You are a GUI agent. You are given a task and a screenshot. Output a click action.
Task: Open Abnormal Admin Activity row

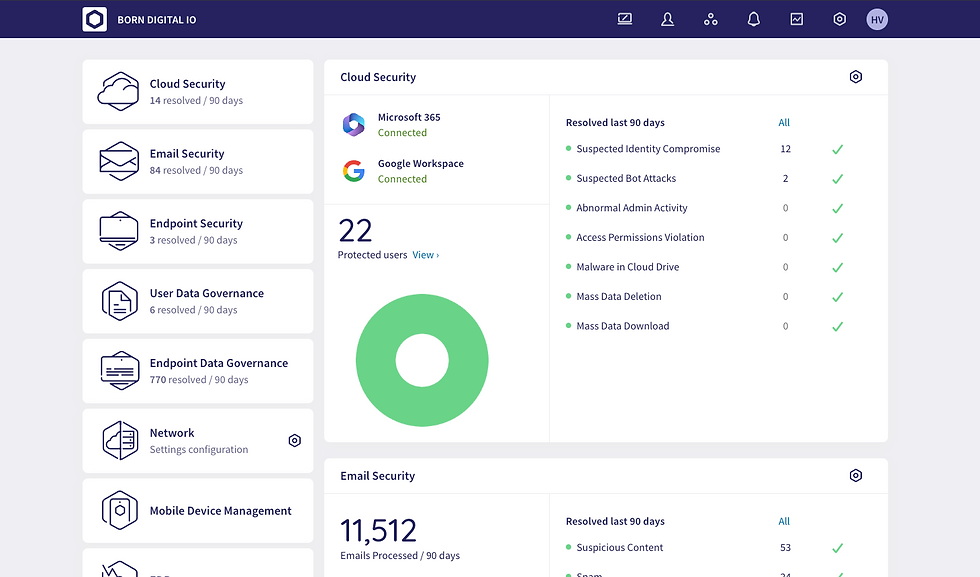click(x=706, y=208)
